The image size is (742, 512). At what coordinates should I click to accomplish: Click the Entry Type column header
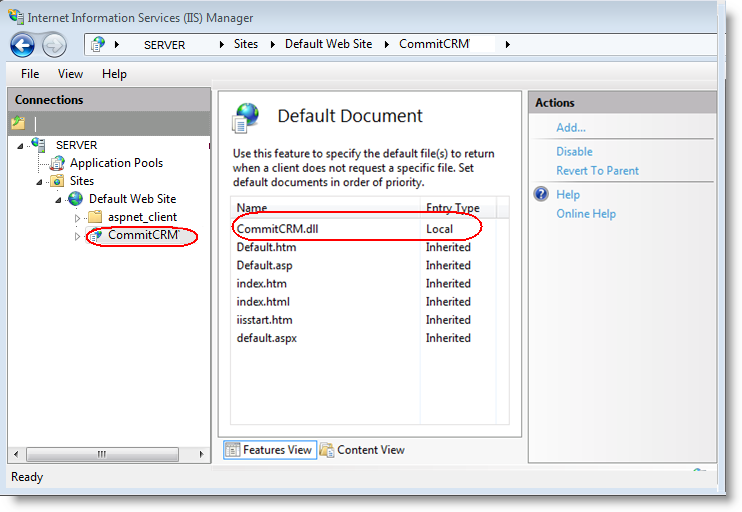(453, 208)
